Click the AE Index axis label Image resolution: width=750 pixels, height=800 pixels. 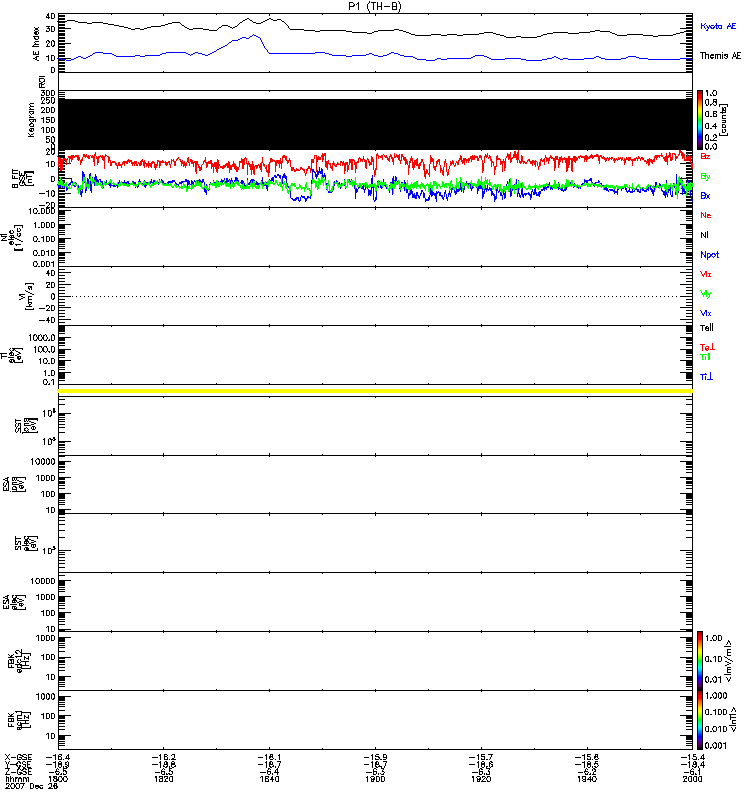36,44
